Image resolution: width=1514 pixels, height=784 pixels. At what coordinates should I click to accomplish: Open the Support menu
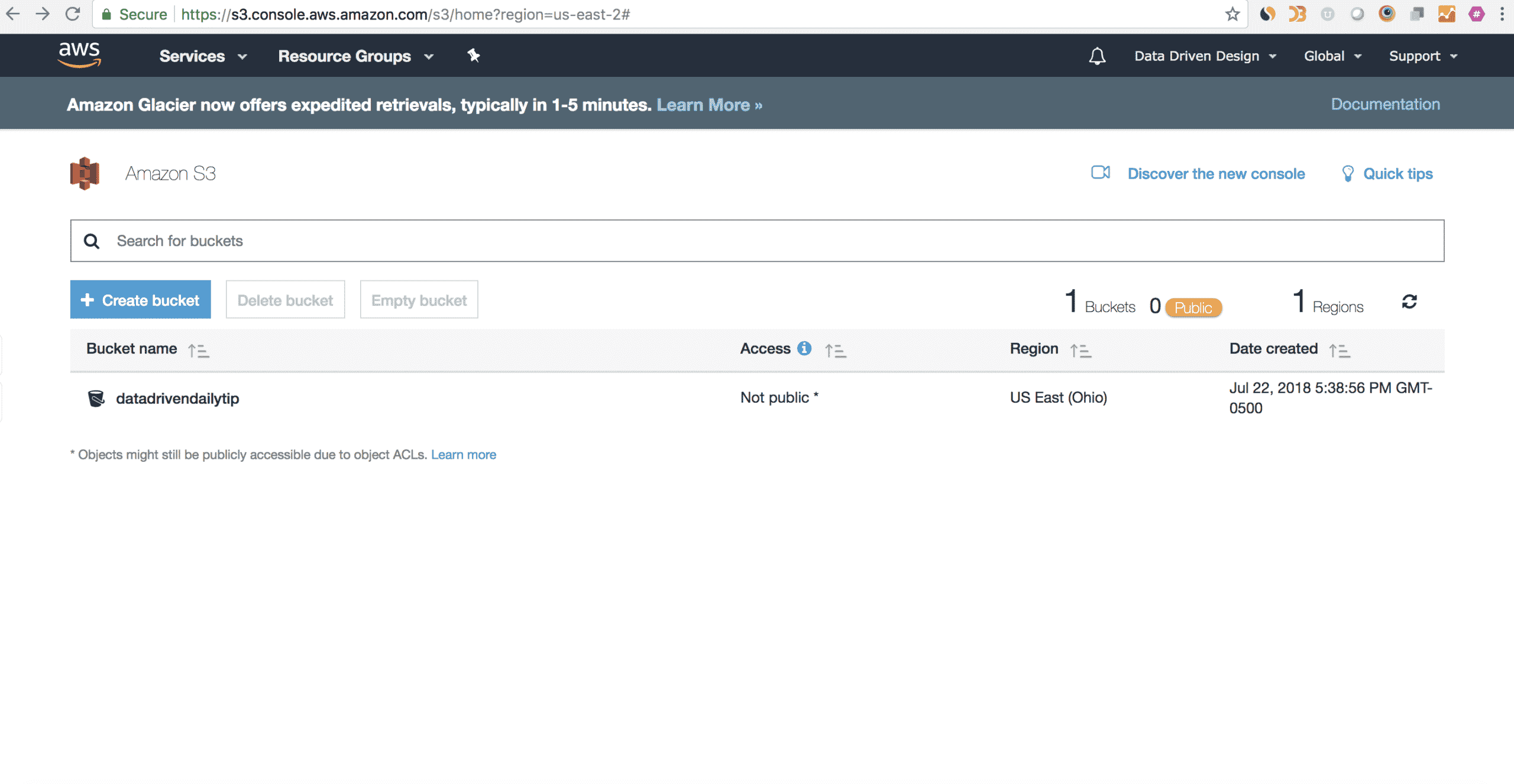1423,56
